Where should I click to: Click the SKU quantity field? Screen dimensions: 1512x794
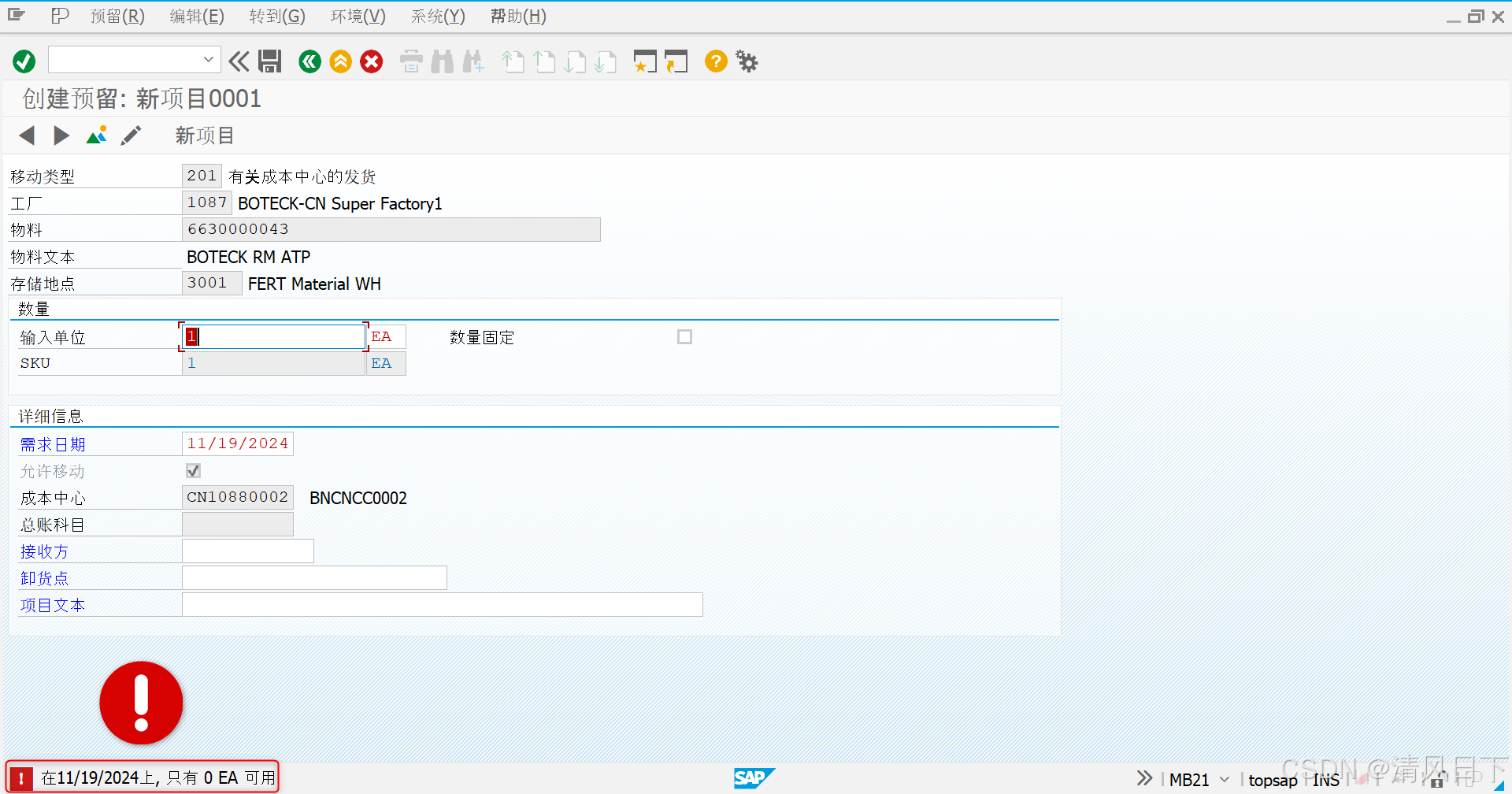pos(273,363)
